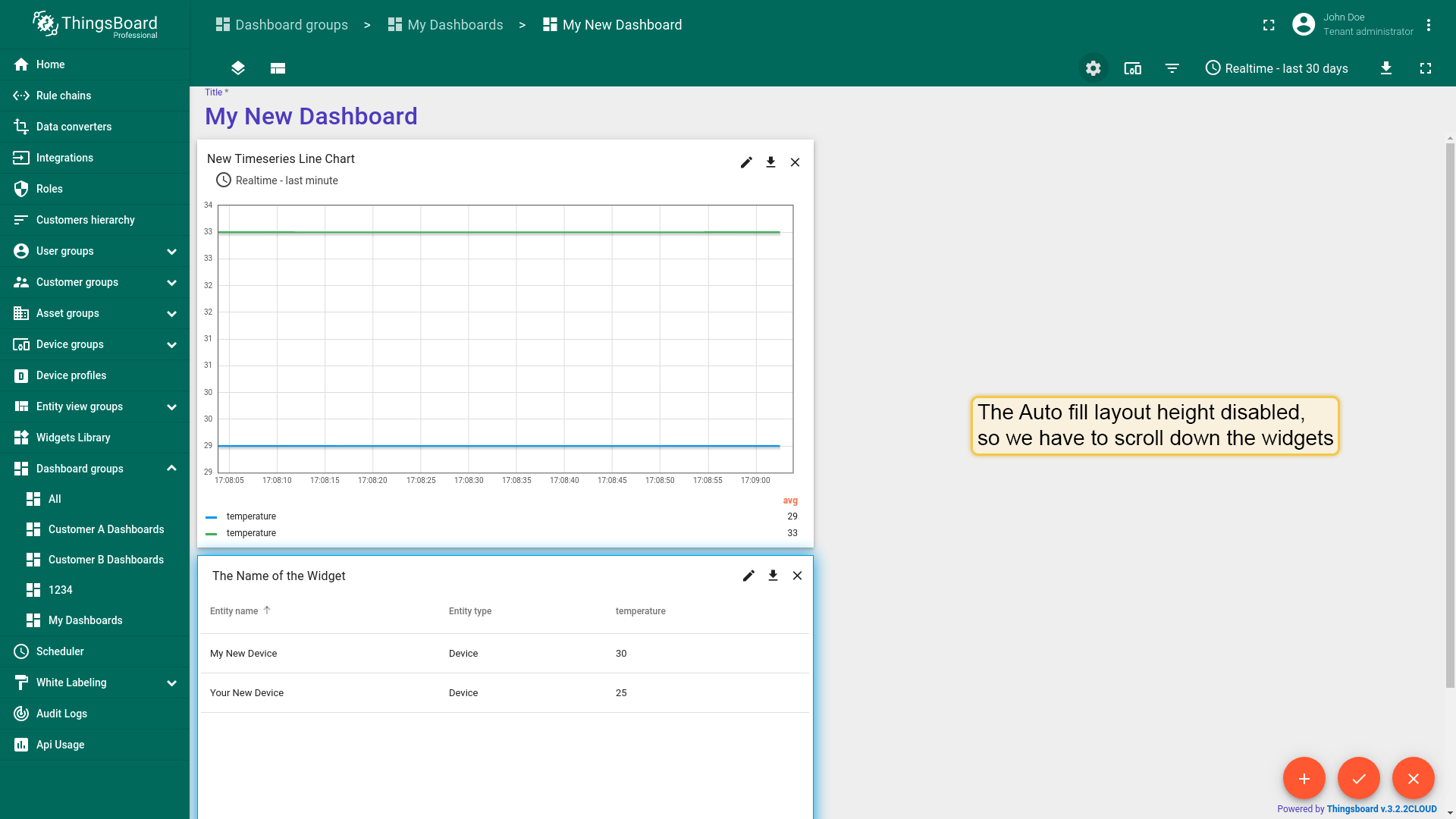Edit The Name of the Widget table

pyautogui.click(x=748, y=576)
